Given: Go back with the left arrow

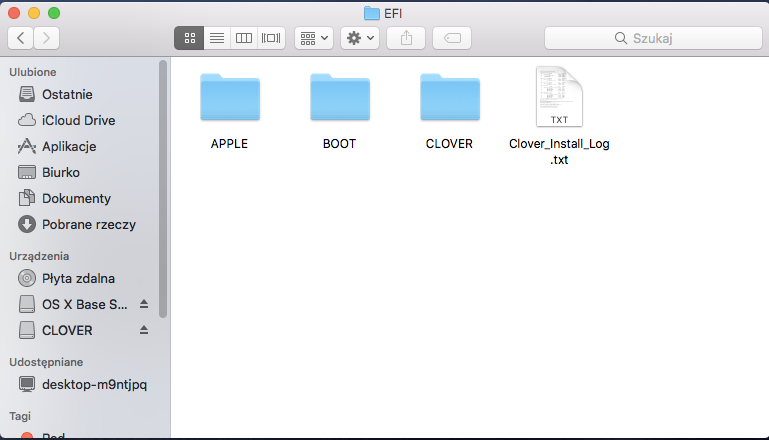Looking at the screenshot, I should [x=21, y=38].
